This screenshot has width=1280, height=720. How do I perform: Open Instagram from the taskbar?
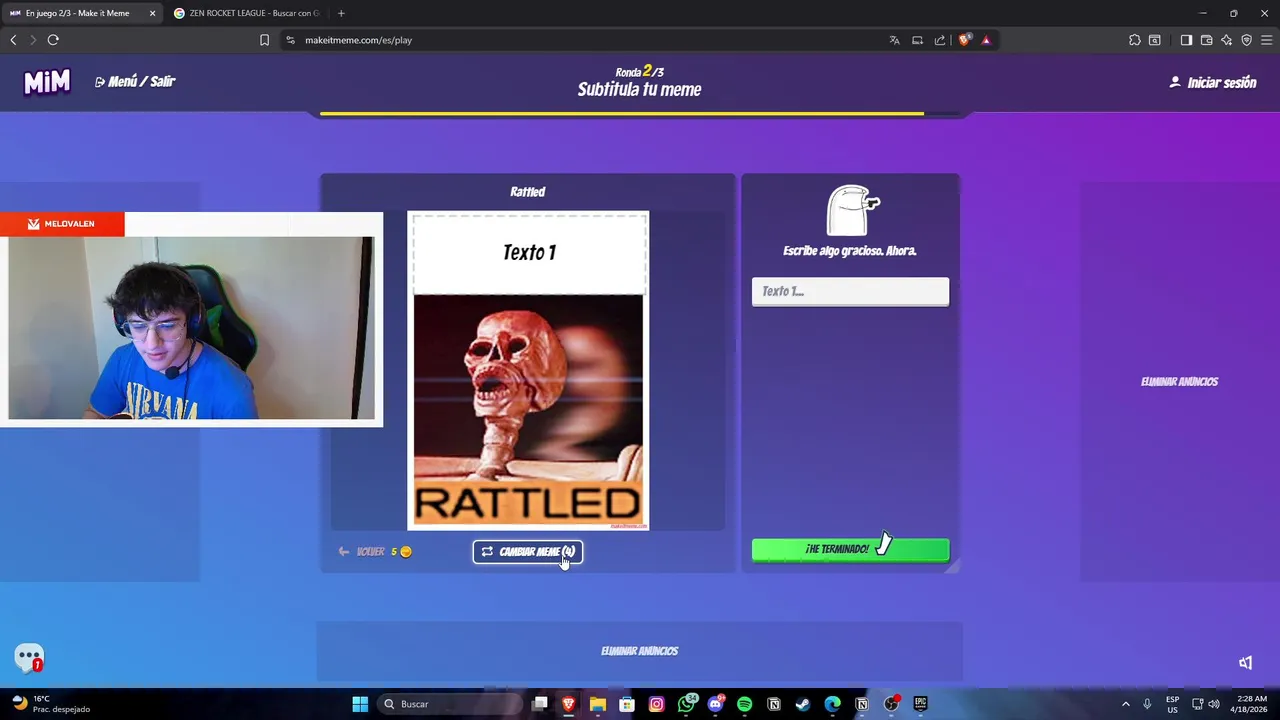click(656, 704)
